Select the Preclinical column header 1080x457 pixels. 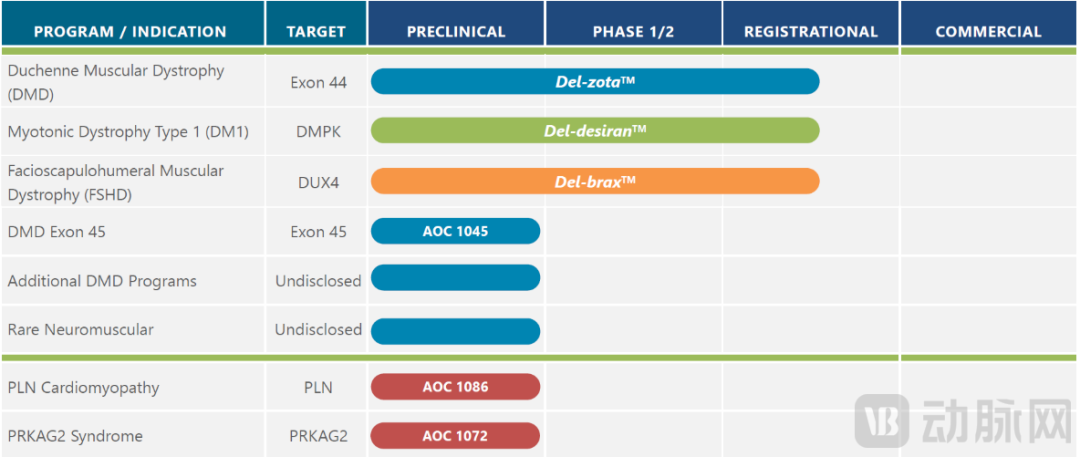[x=456, y=31]
